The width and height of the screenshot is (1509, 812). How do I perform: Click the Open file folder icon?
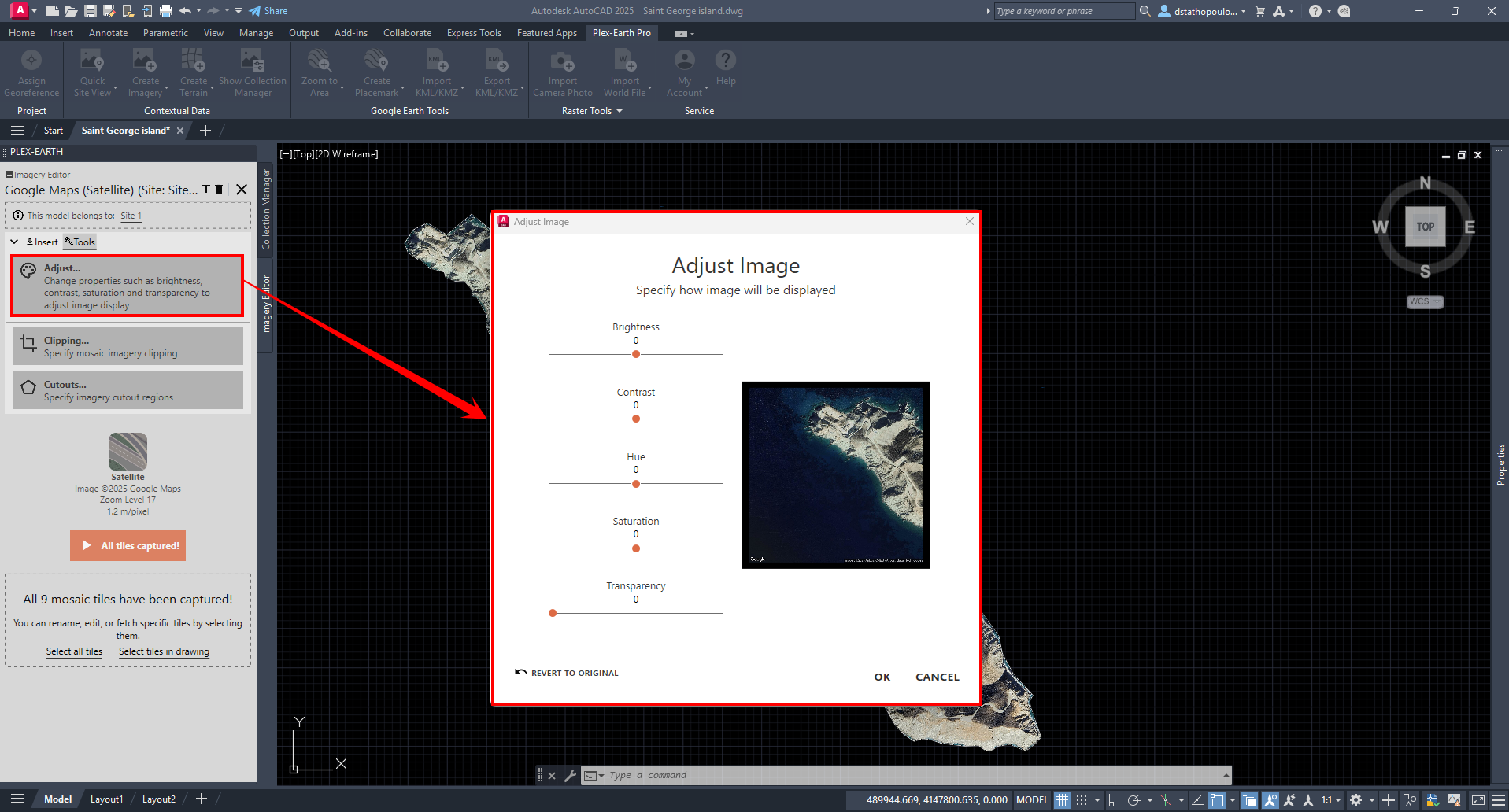tap(71, 11)
